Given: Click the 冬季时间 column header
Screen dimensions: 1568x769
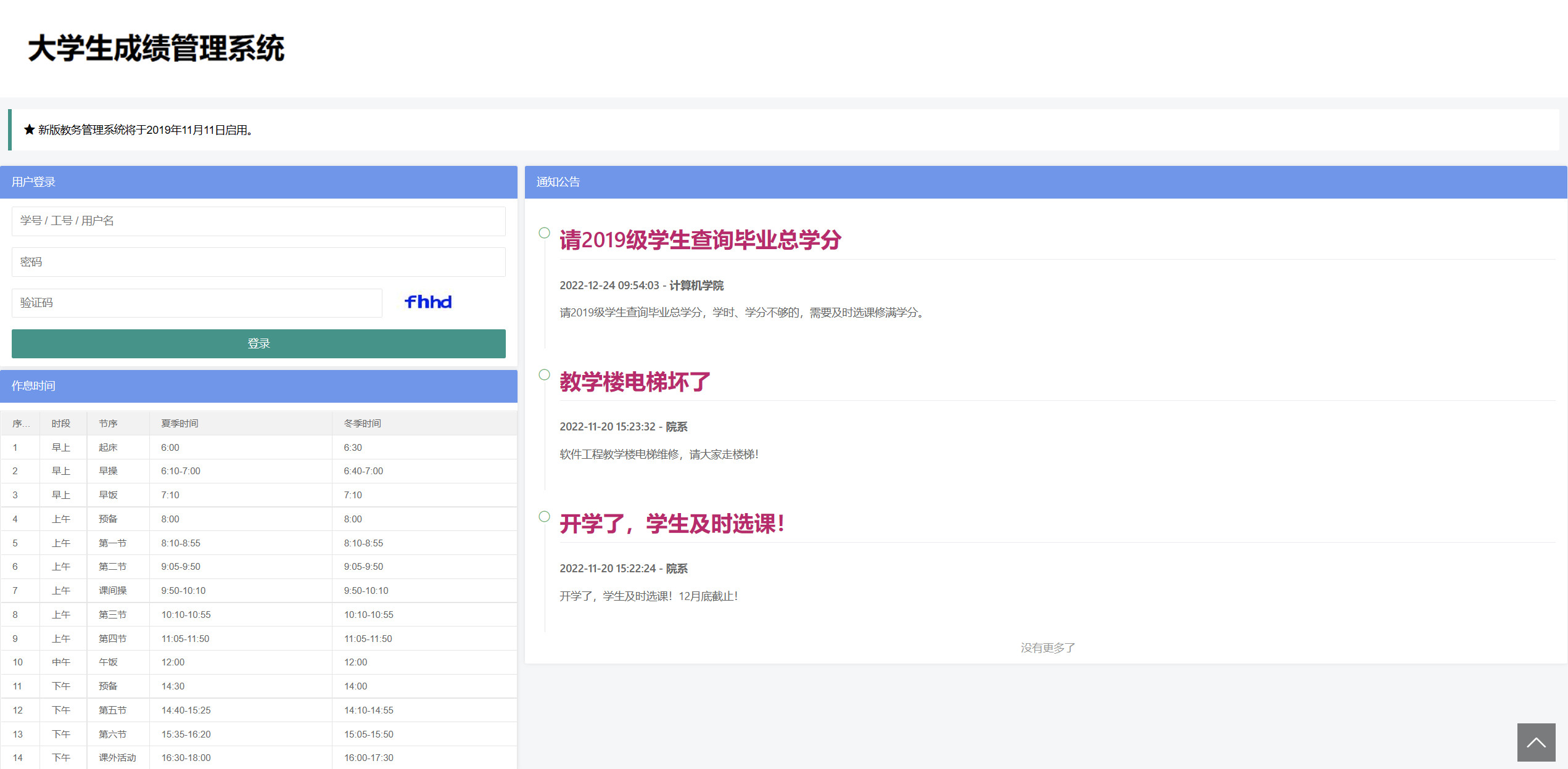Looking at the screenshot, I should (362, 423).
